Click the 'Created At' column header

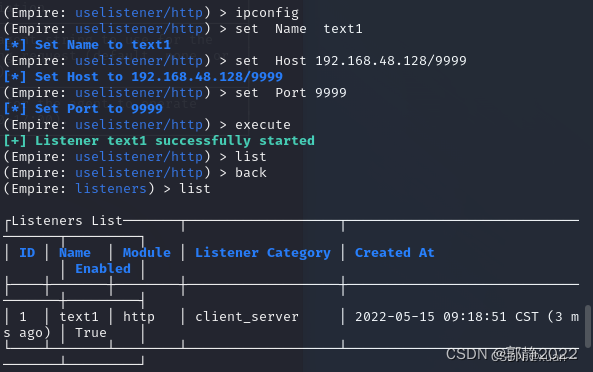pyautogui.click(x=394, y=253)
